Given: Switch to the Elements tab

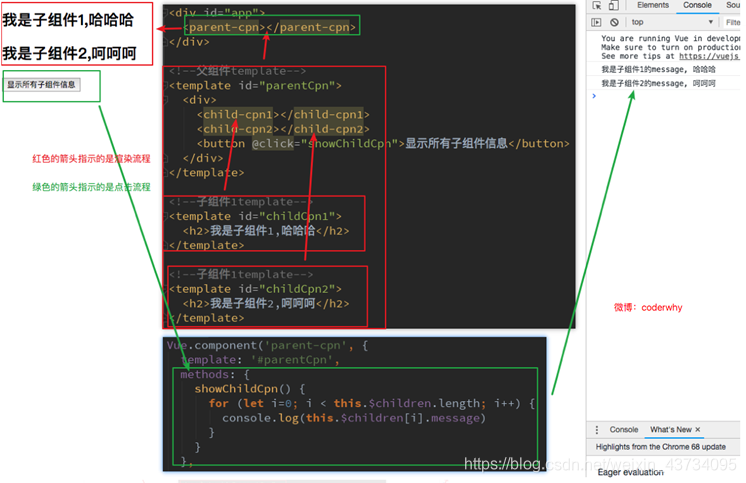Looking at the screenshot, I should tap(653, 5).
